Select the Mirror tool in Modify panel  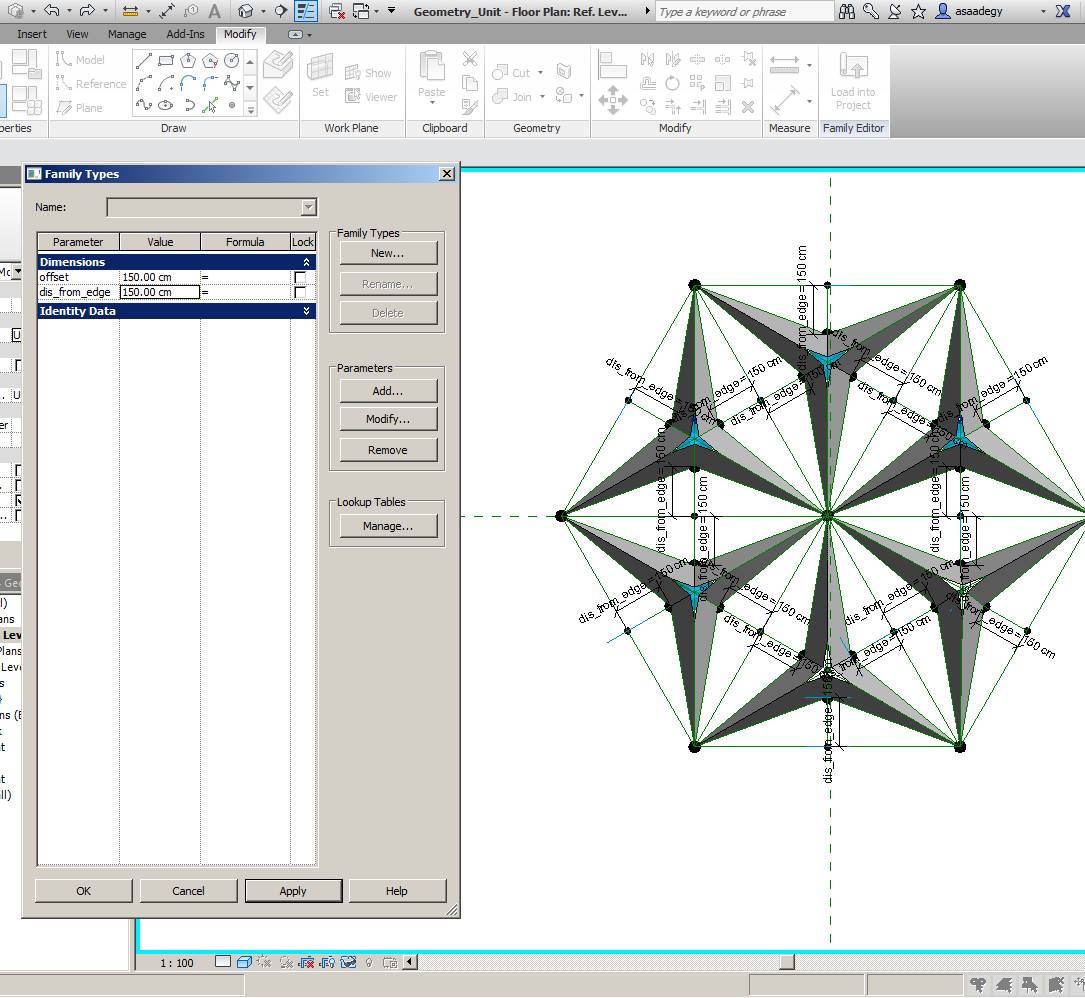pyautogui.click(x=647, y=59)
